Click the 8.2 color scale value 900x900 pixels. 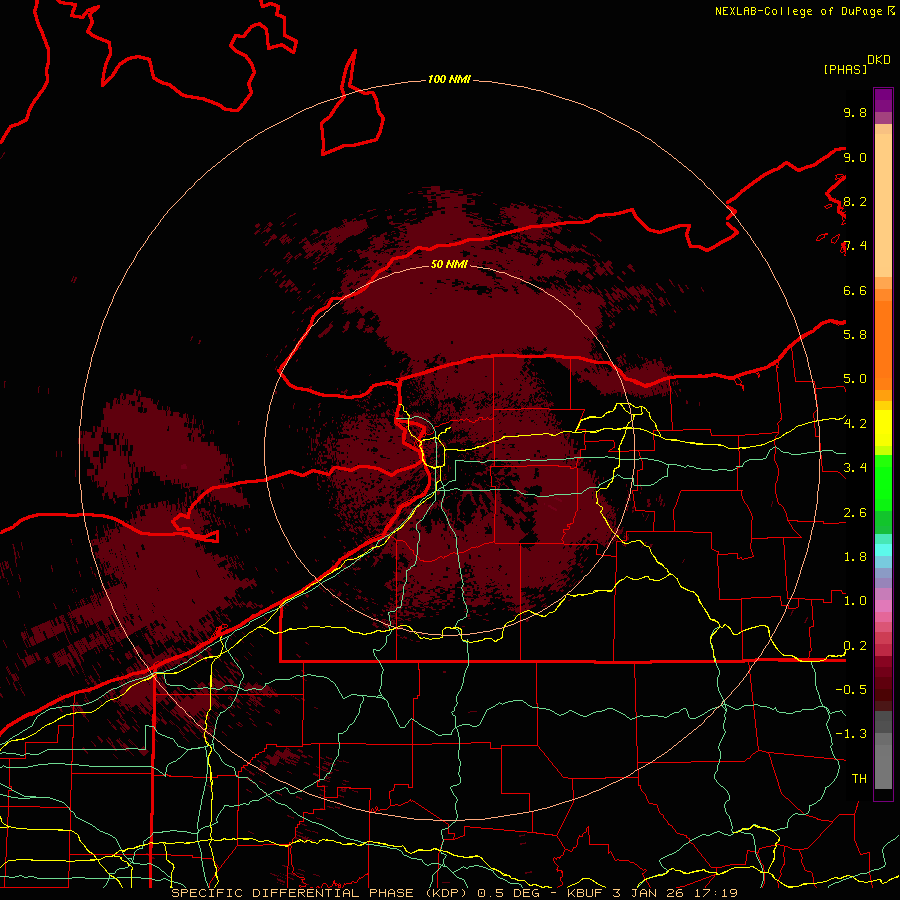pos(855,201)
